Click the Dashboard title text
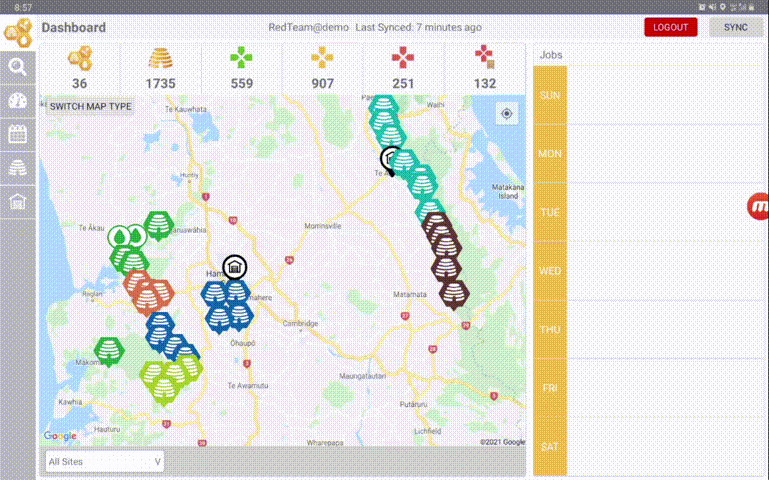The image size is (769, 480). pyautogui.click(x=74, y=27)
